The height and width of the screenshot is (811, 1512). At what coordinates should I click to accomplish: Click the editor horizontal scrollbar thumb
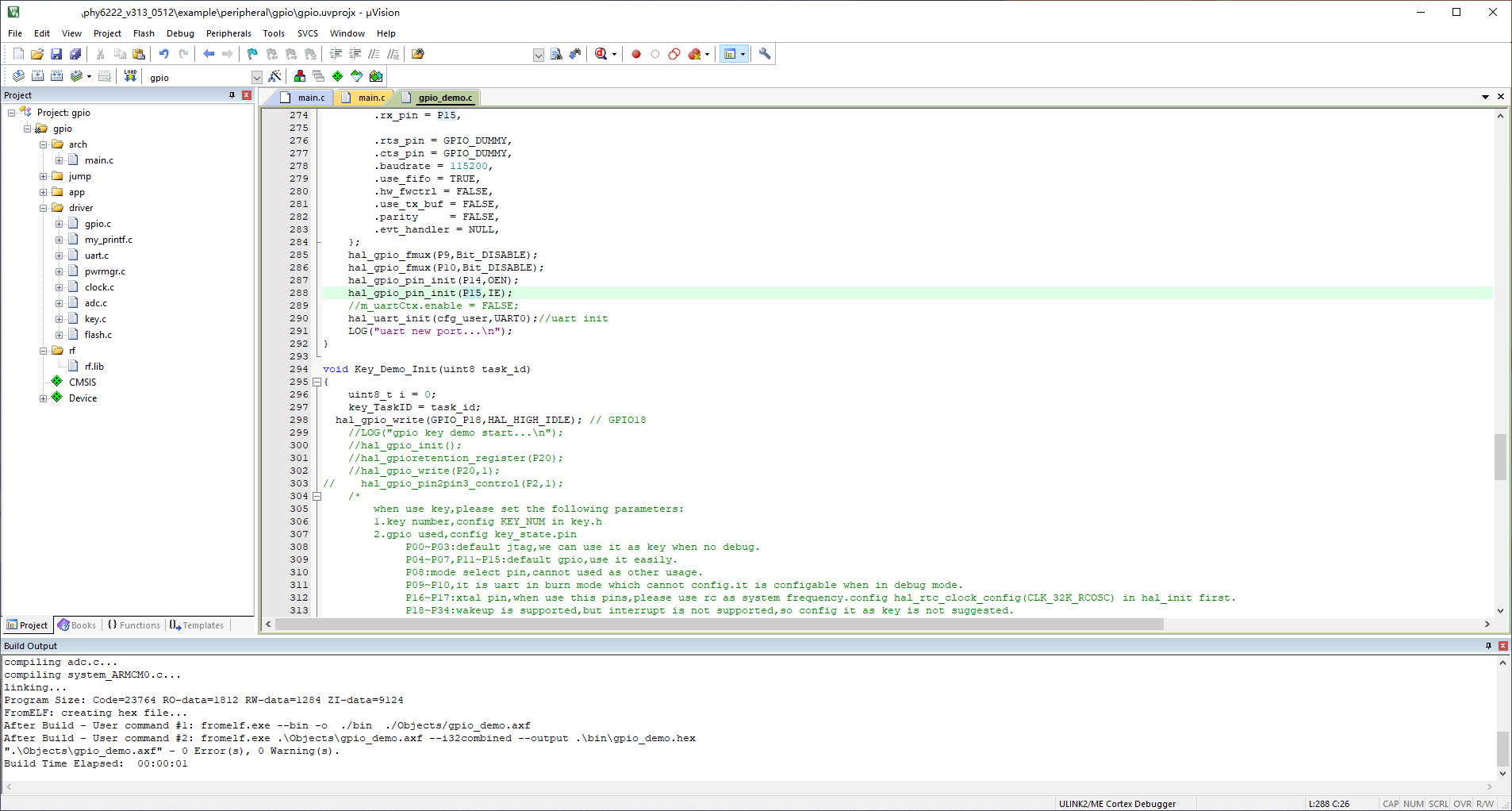click(x=720, y=625)
